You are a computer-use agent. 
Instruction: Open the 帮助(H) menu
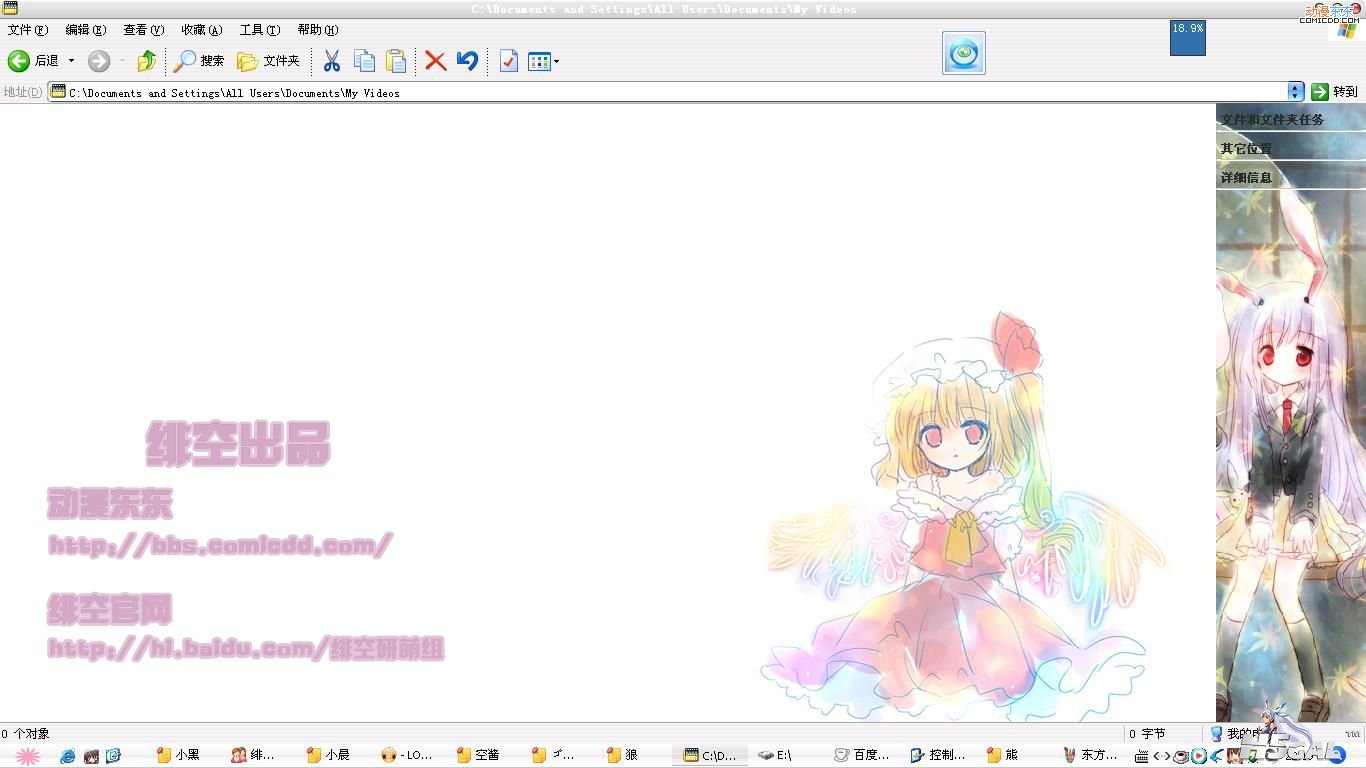318,30
